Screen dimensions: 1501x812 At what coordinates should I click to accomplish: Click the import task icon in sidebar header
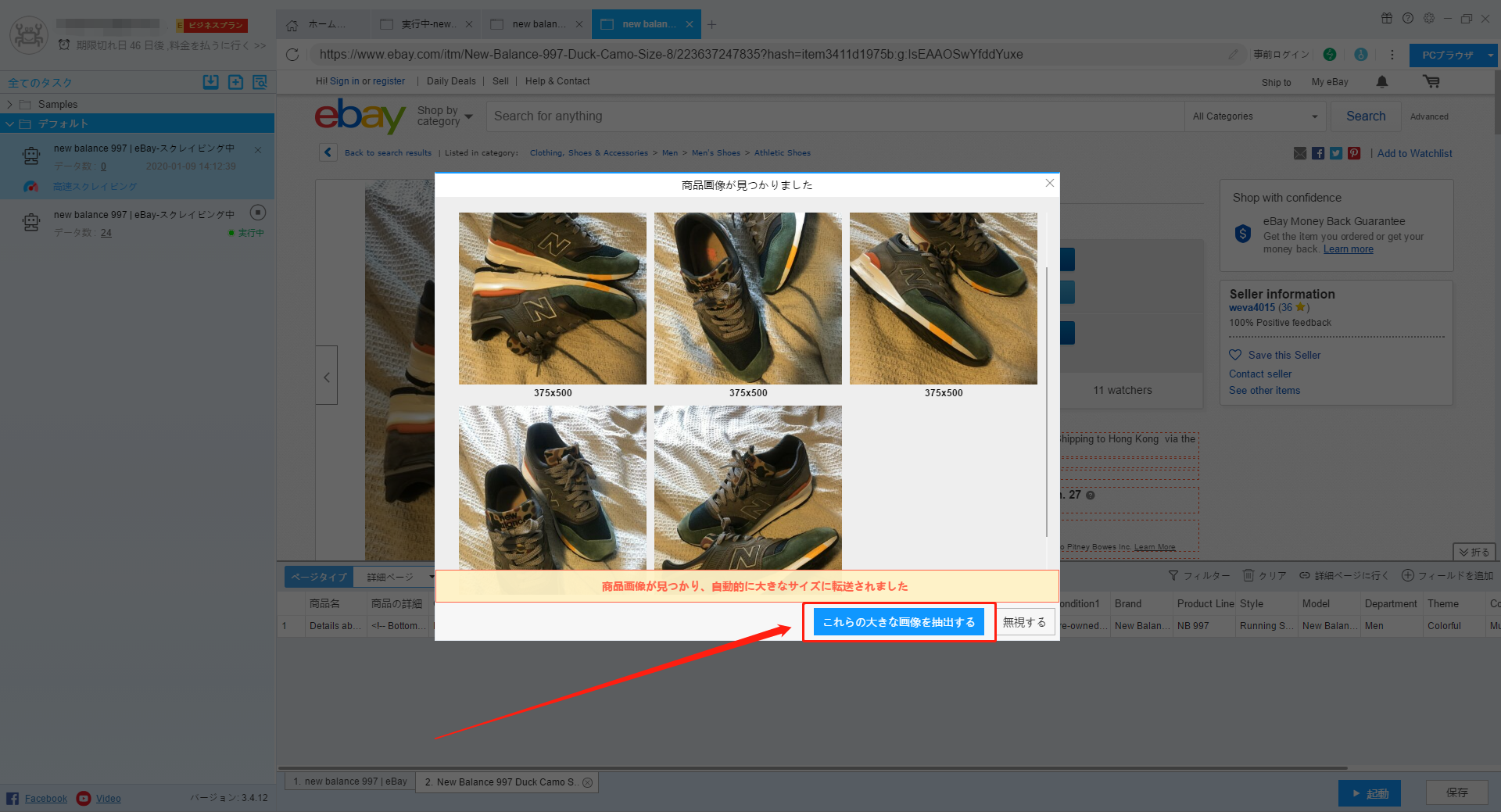coord(210,82)
